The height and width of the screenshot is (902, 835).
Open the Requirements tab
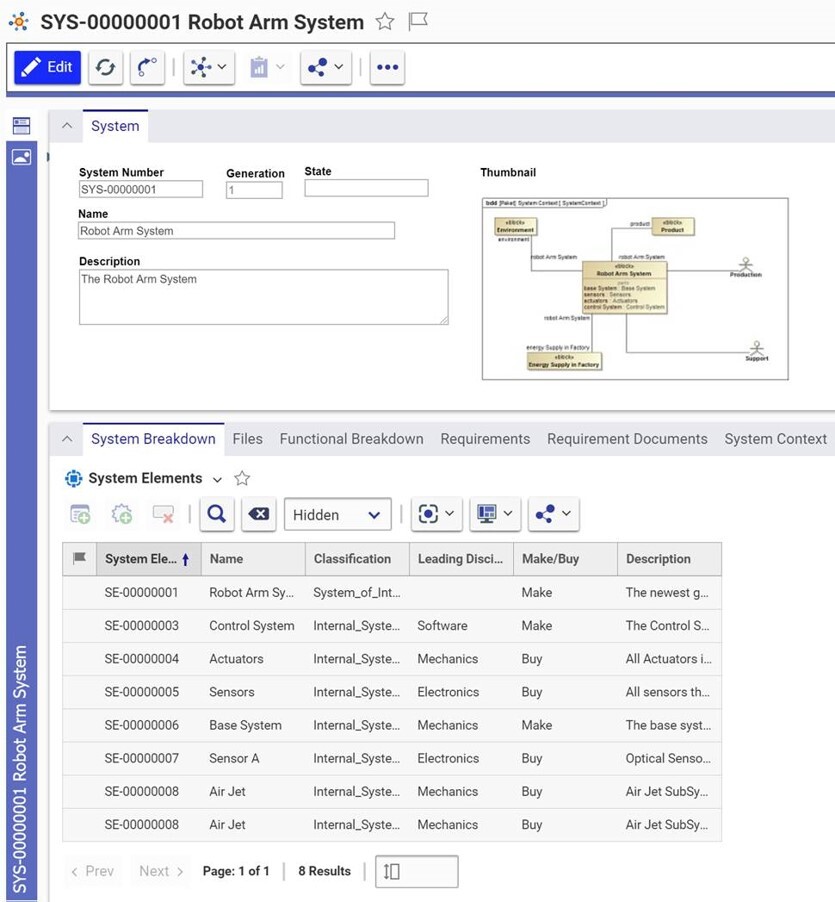(x=485, y=439)
